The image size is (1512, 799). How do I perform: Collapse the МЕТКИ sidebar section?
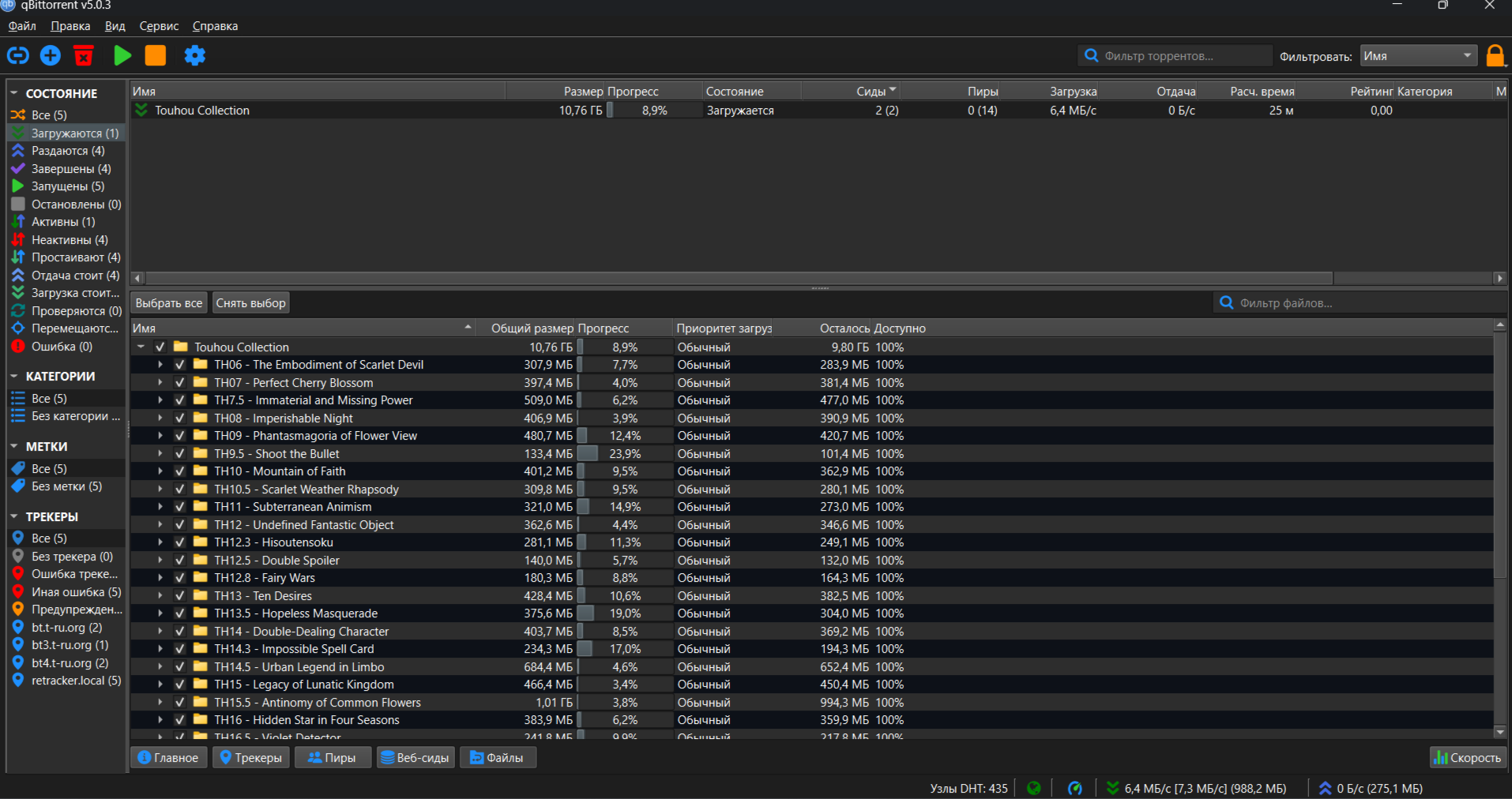tap(14, 447)
